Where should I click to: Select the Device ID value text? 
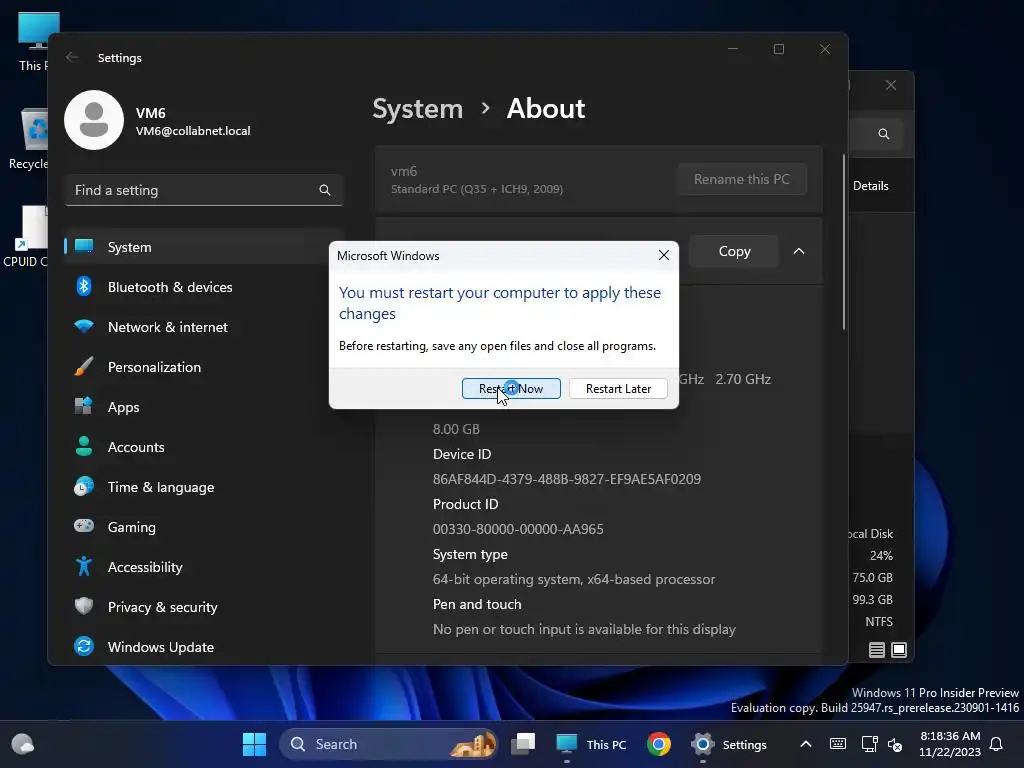click(567, 479)
